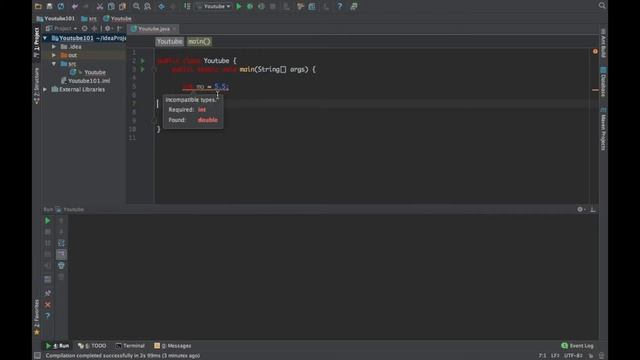Click the 5.5 value in code line

[x=221, y=87]
